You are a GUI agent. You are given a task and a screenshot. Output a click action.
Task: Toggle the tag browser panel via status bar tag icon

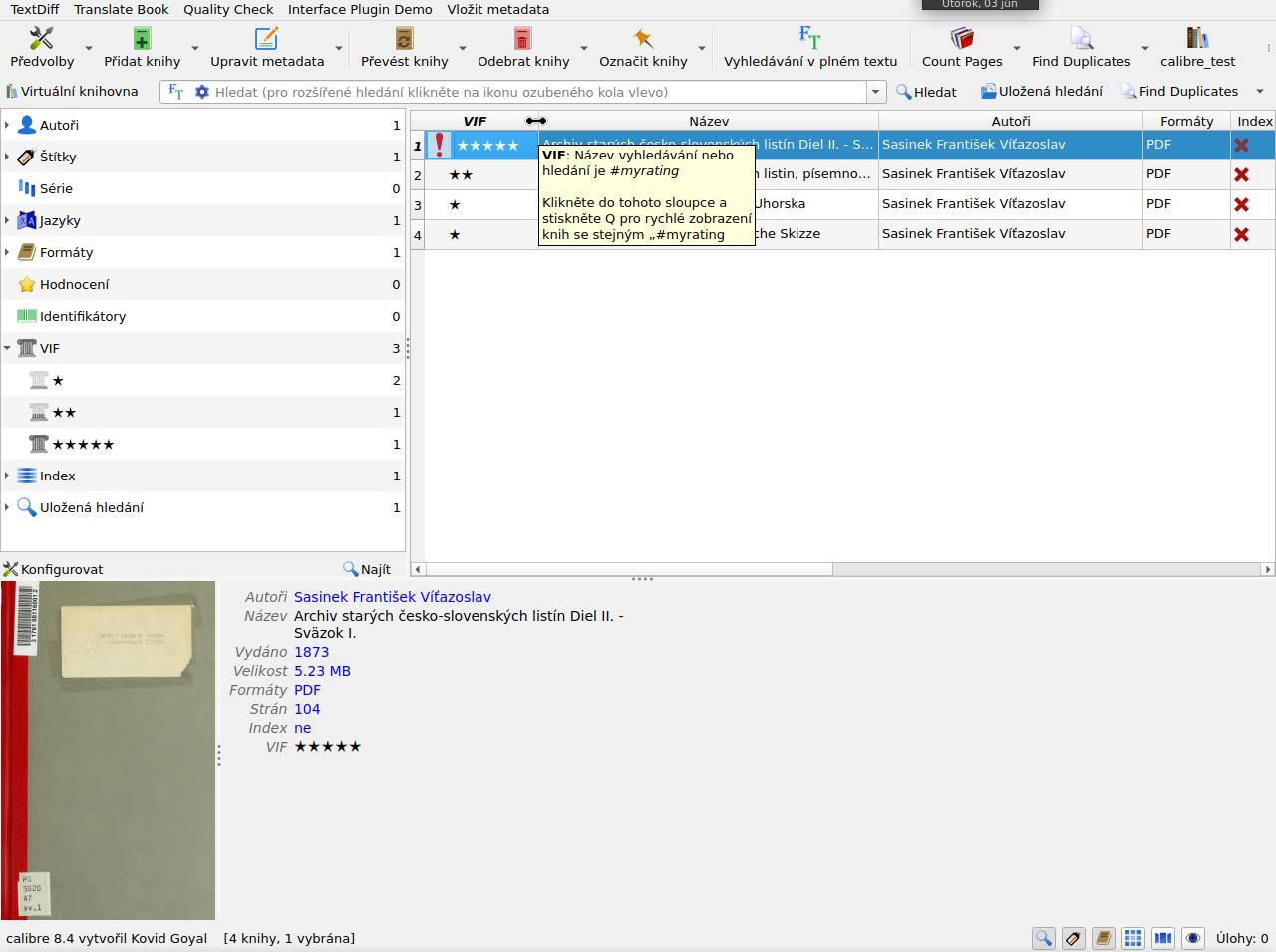[x=1074, y=938]
